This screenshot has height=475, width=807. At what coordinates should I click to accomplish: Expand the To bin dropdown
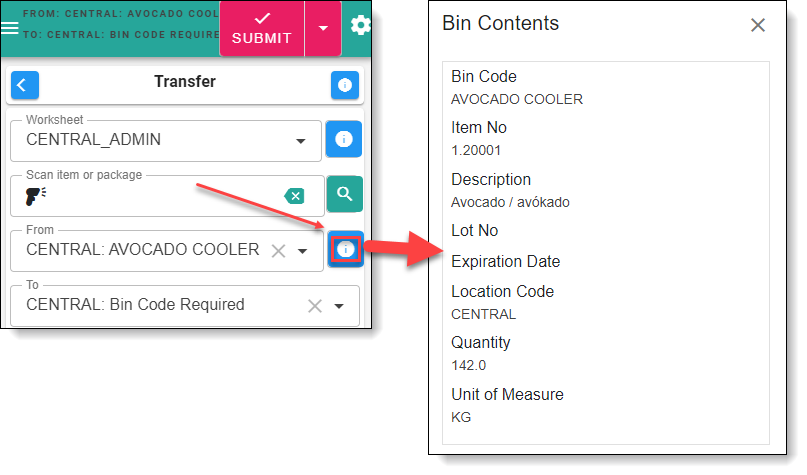tap(339, 306)
